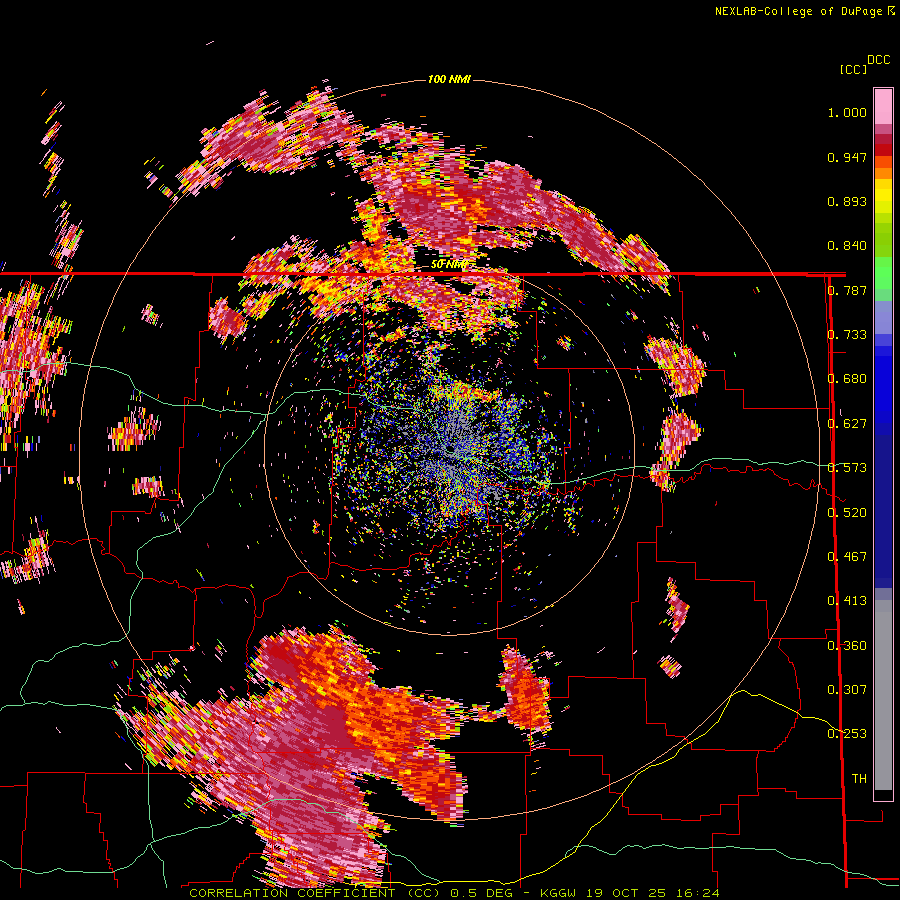
Task: Click the 0.733 scale value
Action: [x=847, y=335]
